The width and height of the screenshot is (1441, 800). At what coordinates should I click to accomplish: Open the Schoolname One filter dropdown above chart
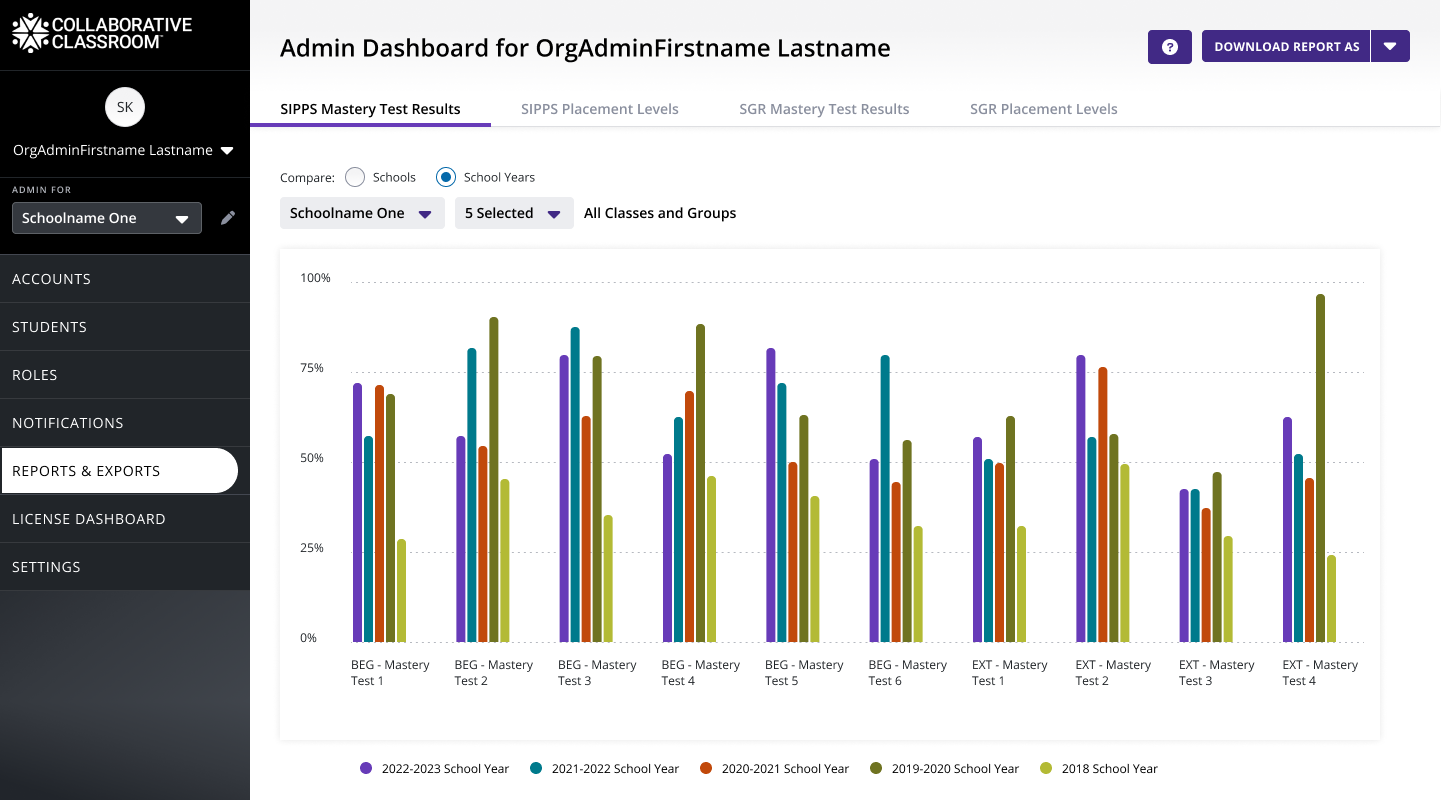click(361, 213)
